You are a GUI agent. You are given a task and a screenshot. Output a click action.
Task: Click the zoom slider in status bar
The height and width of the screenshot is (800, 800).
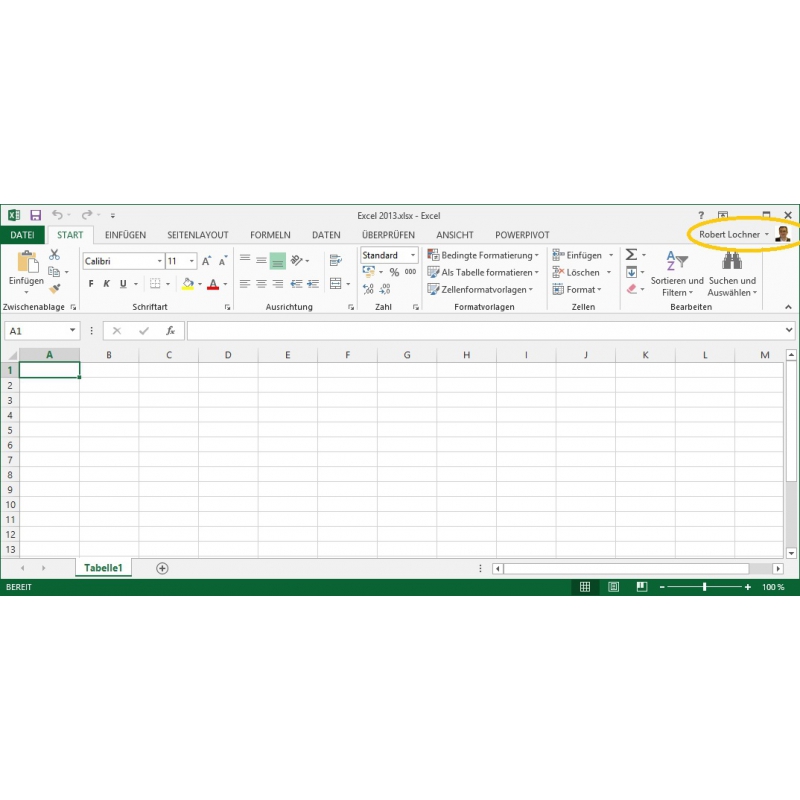pos(705,587)
